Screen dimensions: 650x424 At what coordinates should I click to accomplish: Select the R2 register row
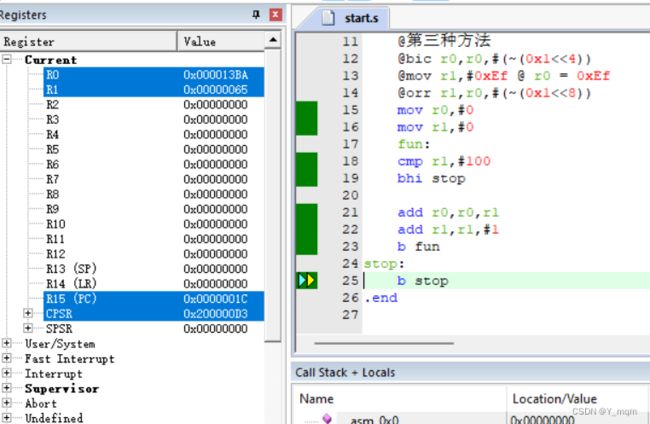(153, 104)
